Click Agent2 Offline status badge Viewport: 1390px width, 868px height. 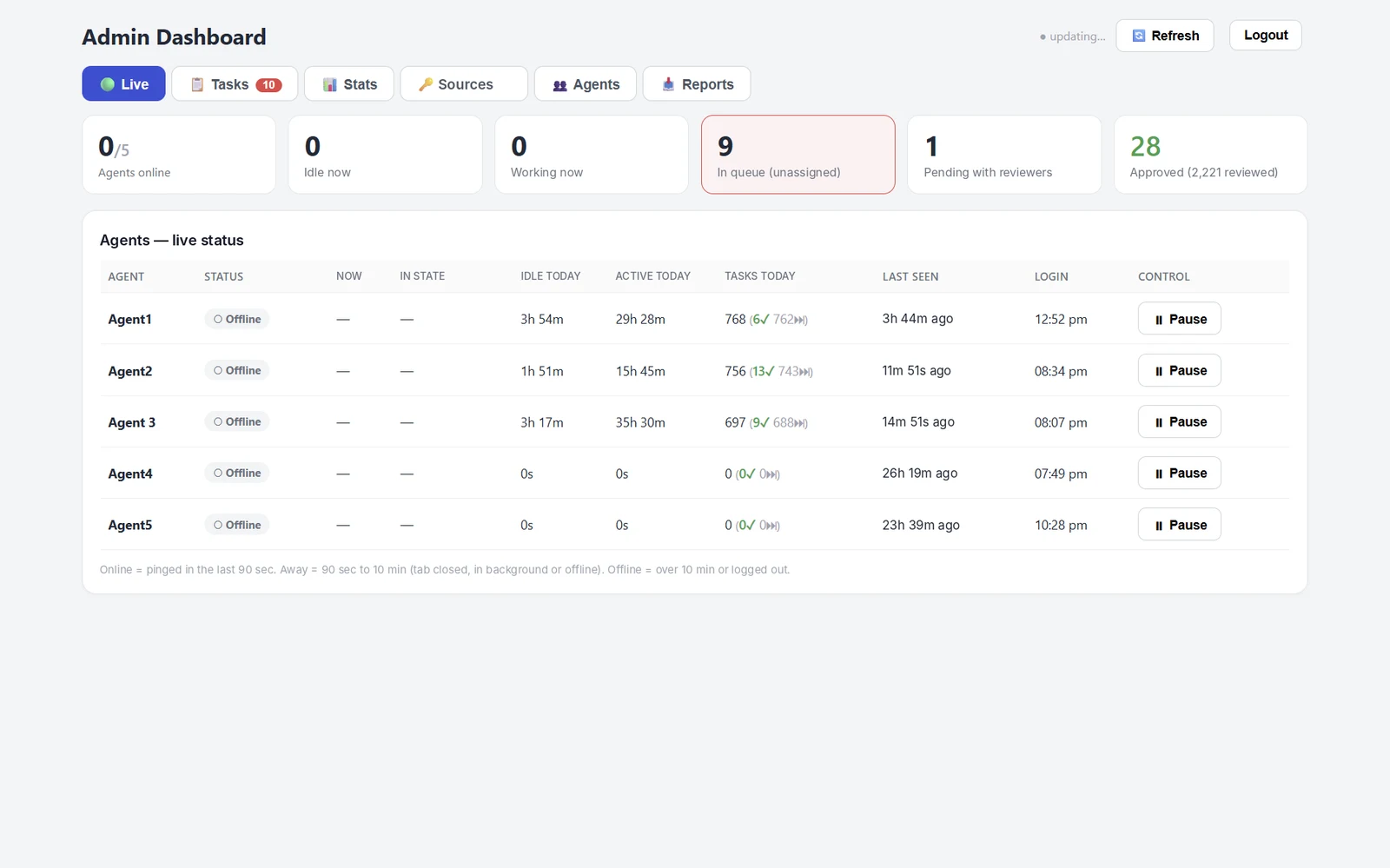pyautogui.click(x=237, y=370)
